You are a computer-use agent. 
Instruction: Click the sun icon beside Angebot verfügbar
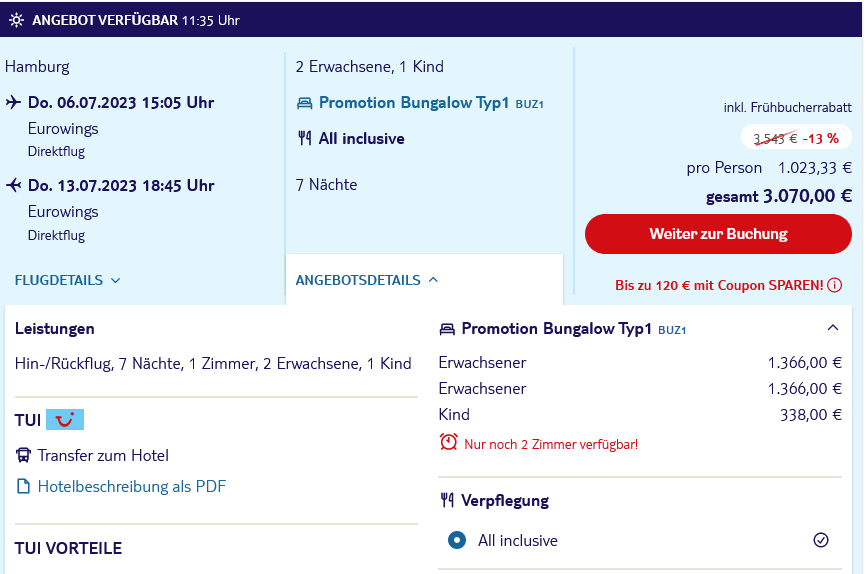tap(17, 20)
